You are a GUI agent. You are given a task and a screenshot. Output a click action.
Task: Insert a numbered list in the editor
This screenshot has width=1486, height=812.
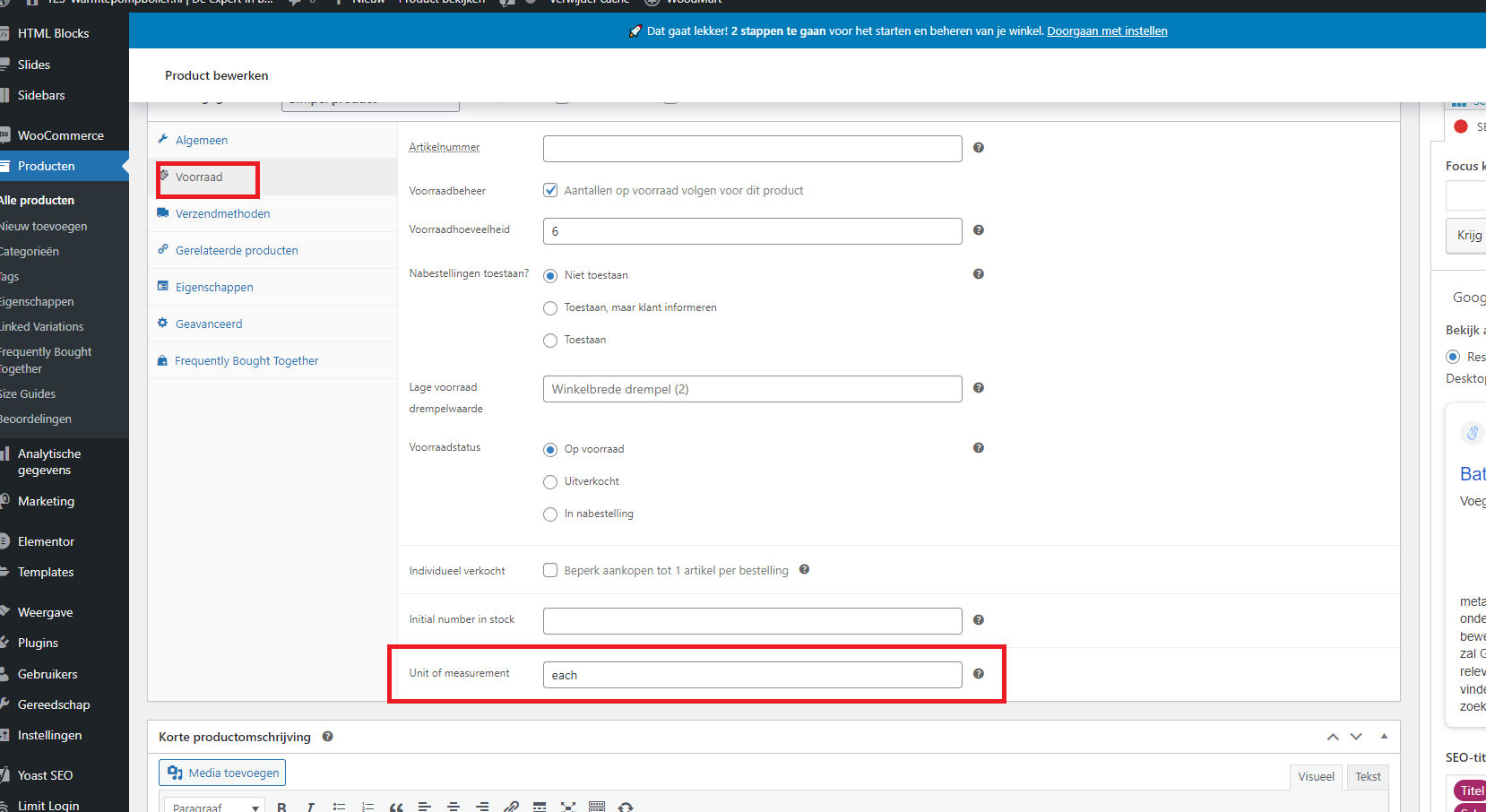[x=367, y=807]
